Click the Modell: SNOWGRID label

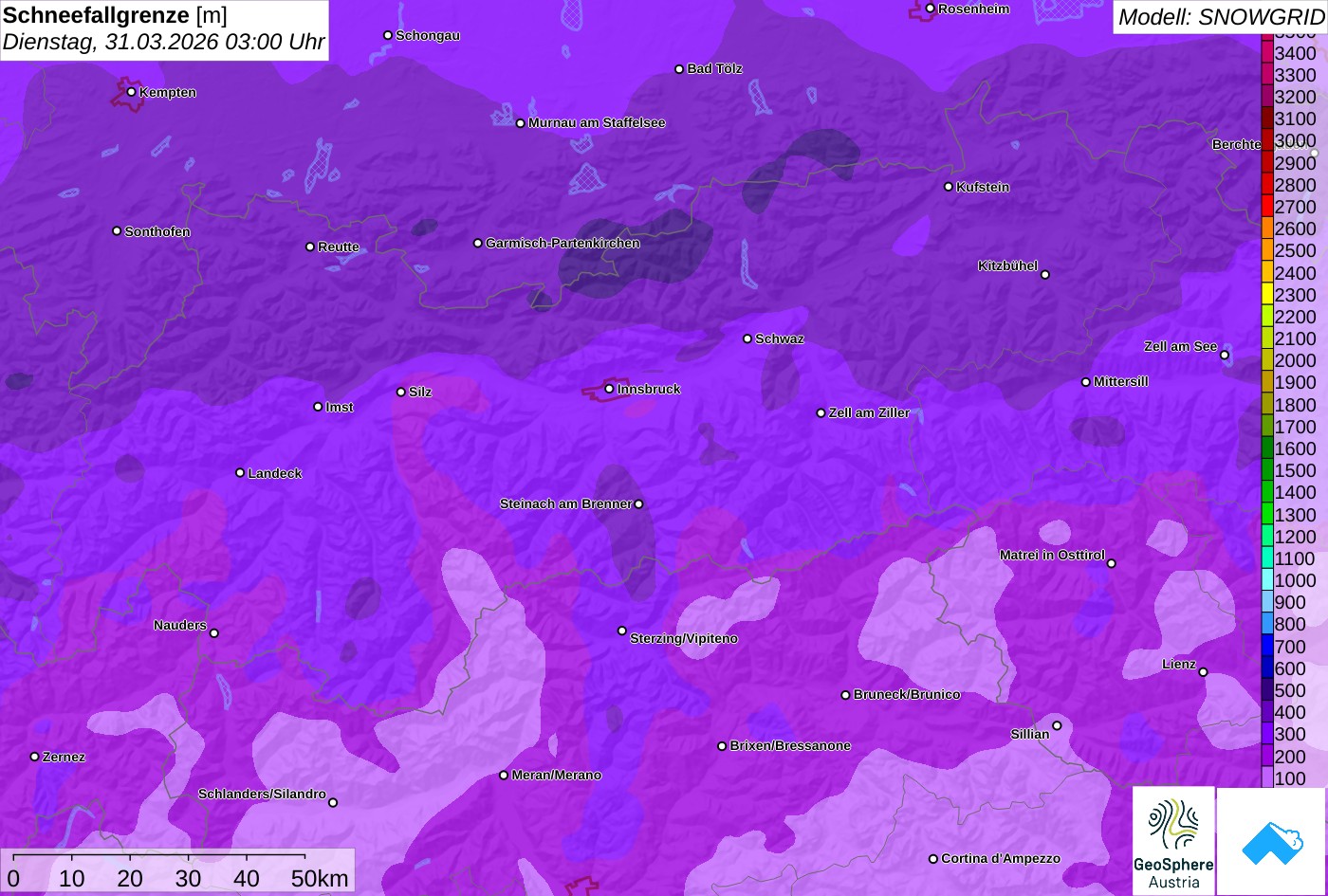[1221, 16]
